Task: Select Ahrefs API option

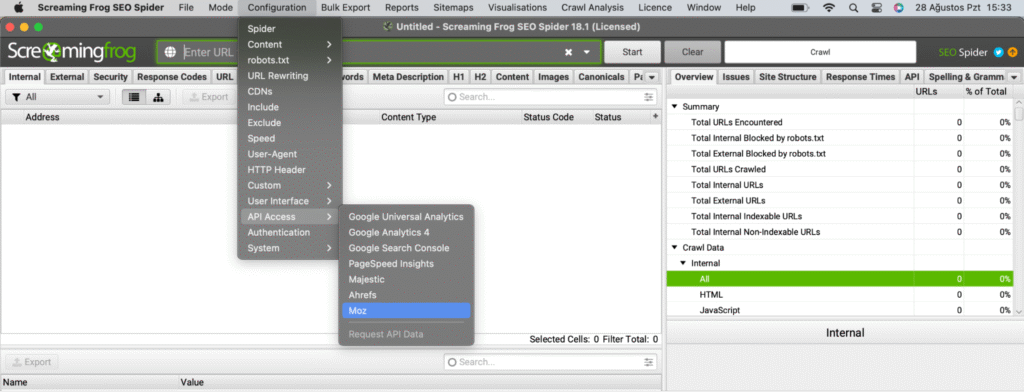Action: (x=406, y=295)
